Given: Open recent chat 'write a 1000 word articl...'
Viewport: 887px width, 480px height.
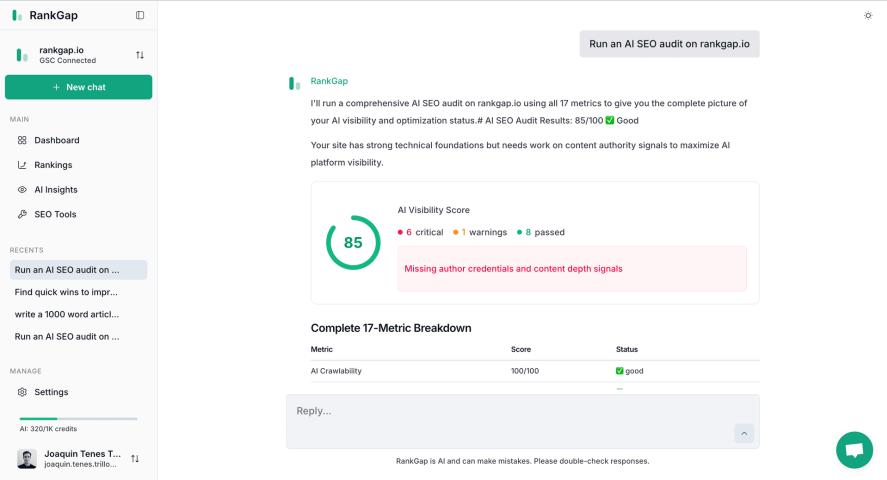Looking at the screenshot, I should coord(66,314).
